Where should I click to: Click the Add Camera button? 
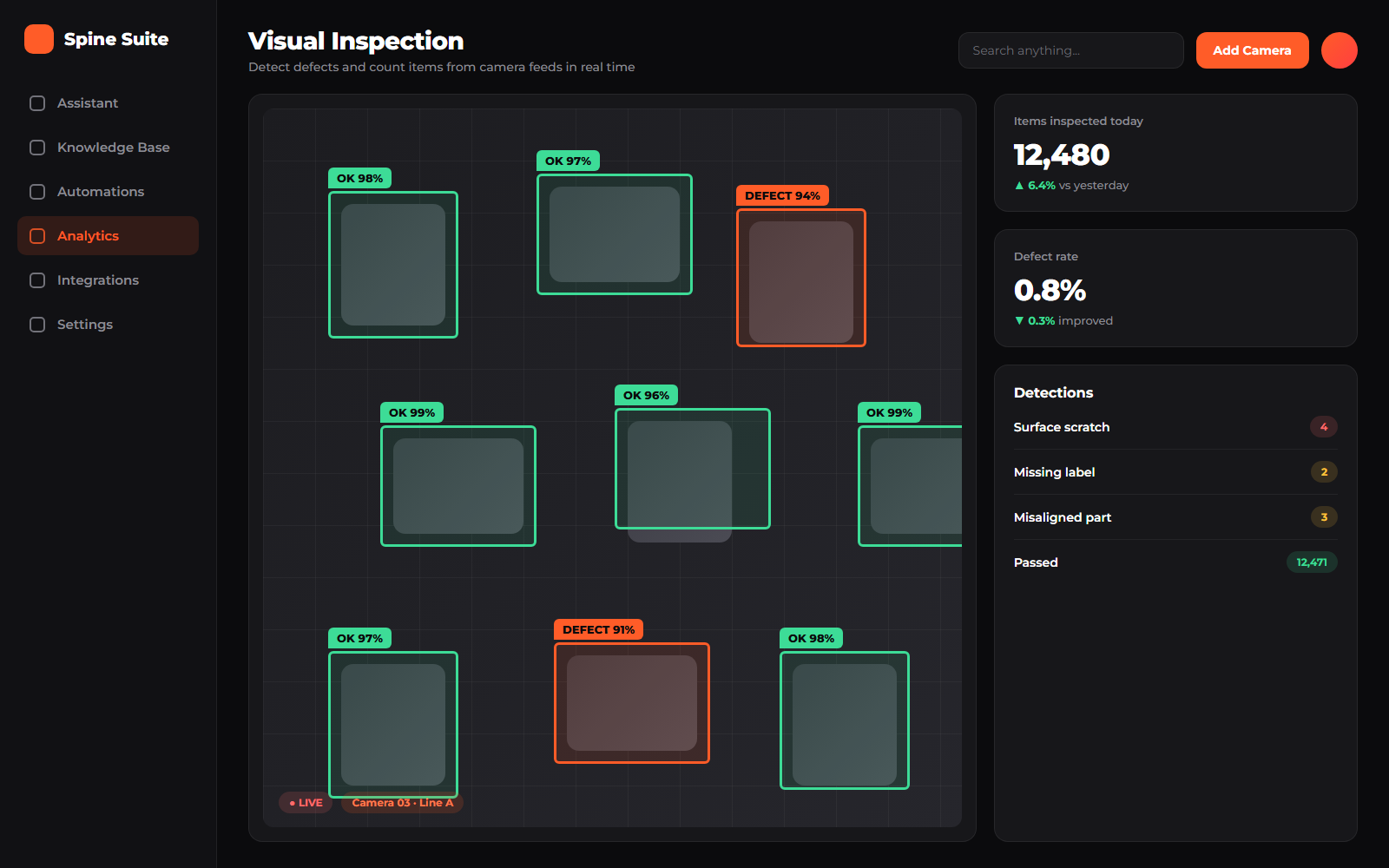tap(1252, 50)
